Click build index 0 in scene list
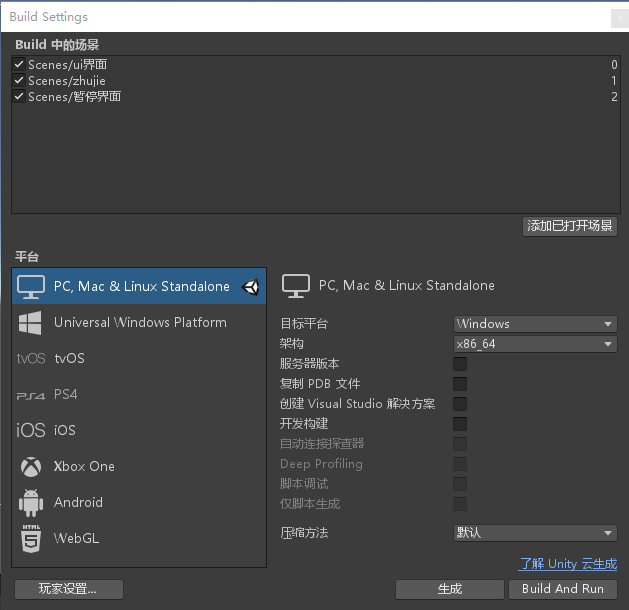Image resolution: width=629 pixels, height=610 pixels. 614,65
